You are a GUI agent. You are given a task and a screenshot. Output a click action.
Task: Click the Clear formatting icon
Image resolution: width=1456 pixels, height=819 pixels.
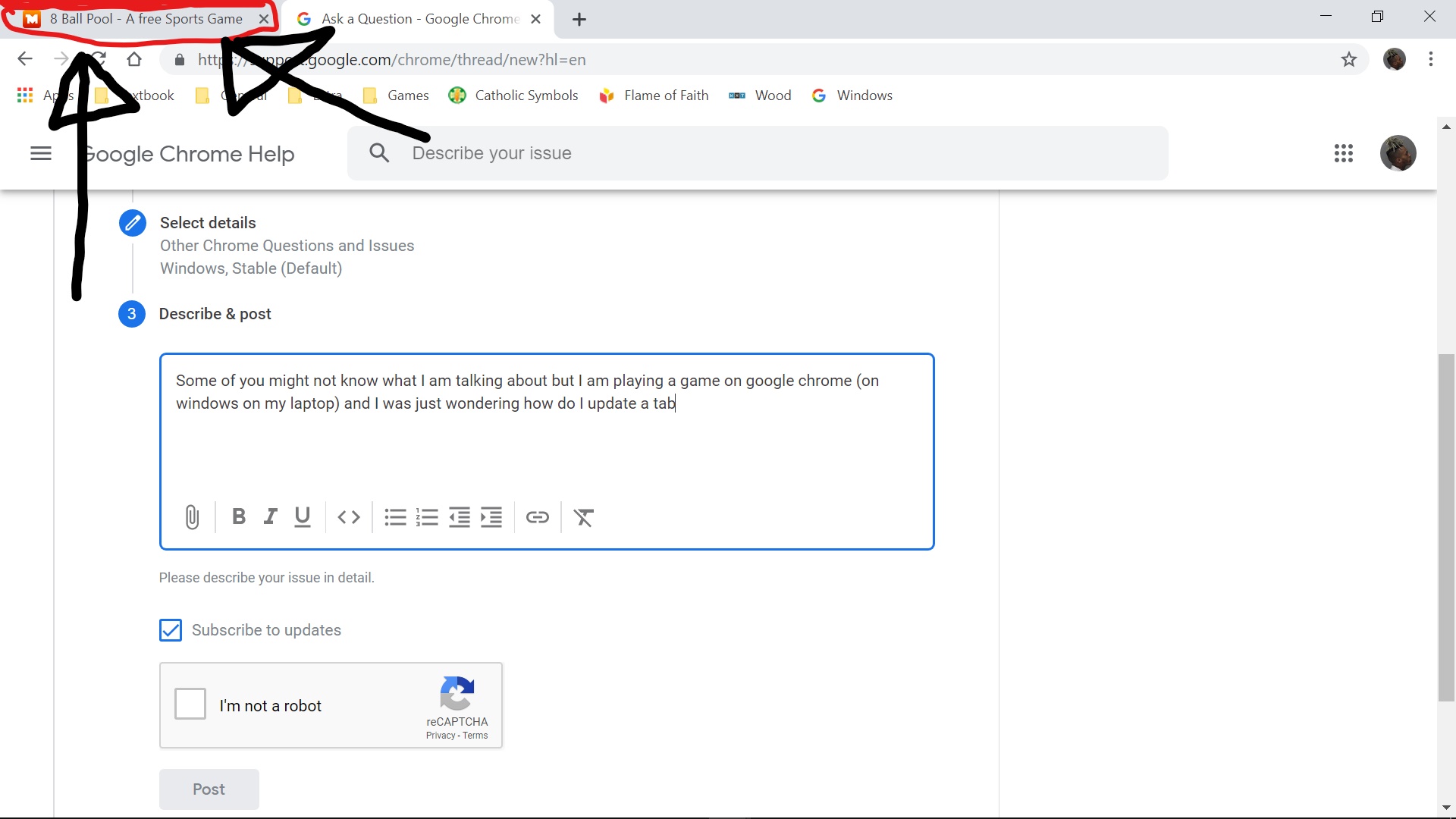click(583, 517)
